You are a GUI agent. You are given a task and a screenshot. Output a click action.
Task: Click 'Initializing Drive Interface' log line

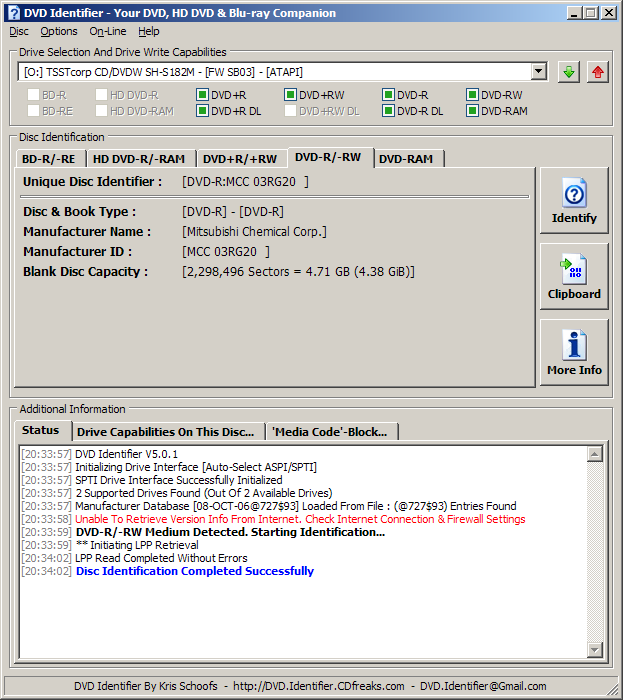tap(196, 467)
